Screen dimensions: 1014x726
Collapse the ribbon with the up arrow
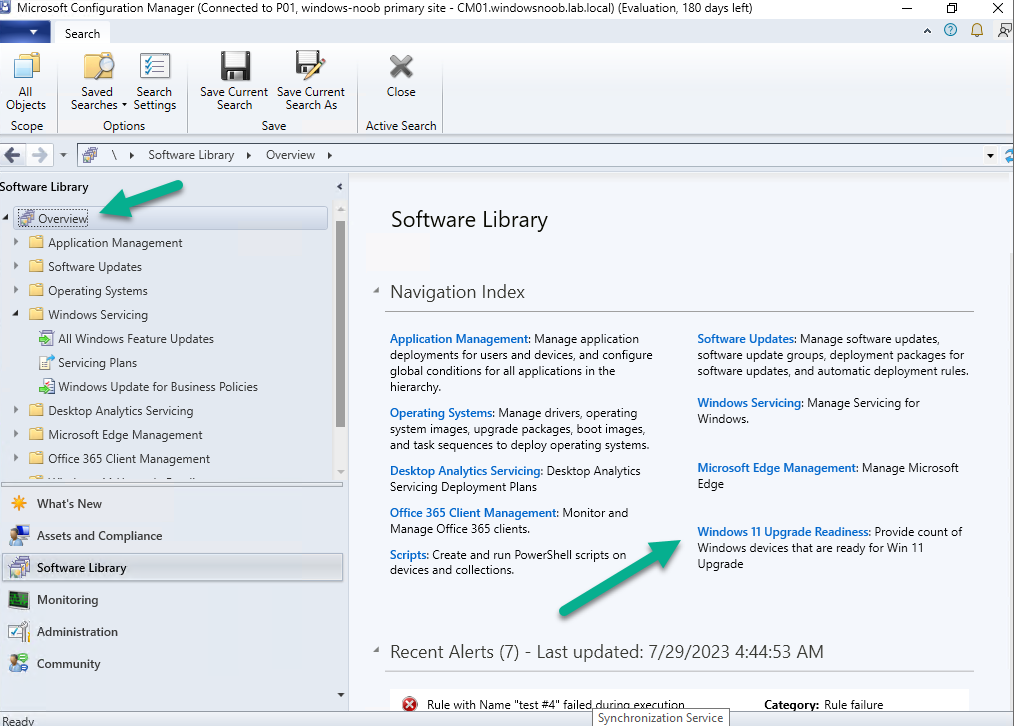tap(927, 30)
